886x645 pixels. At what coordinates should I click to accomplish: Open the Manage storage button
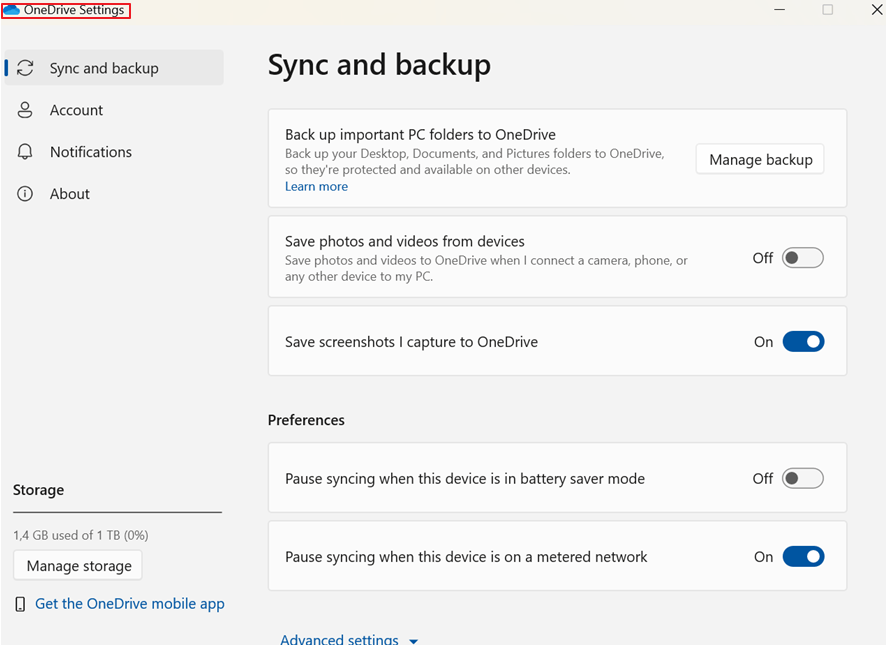click(x=79, y=566)
